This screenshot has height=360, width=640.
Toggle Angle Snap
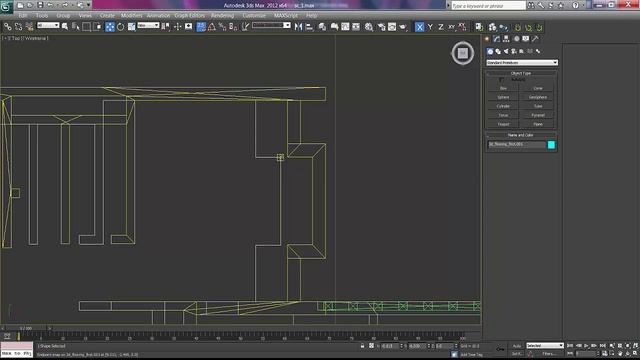(x=212, y=27)
